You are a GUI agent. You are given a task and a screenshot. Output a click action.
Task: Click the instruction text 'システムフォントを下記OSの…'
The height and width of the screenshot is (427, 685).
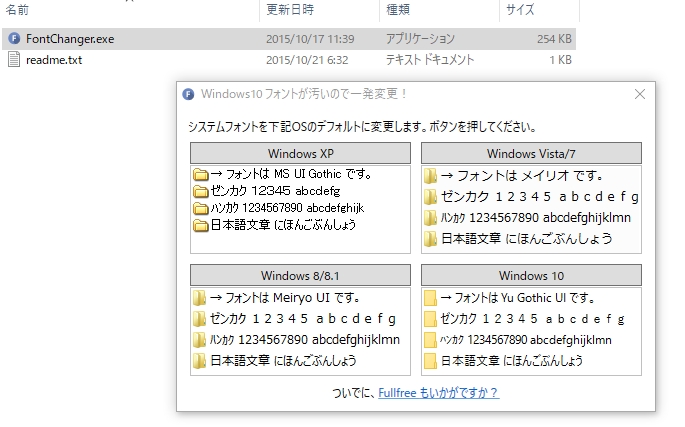tap(362, 127)
